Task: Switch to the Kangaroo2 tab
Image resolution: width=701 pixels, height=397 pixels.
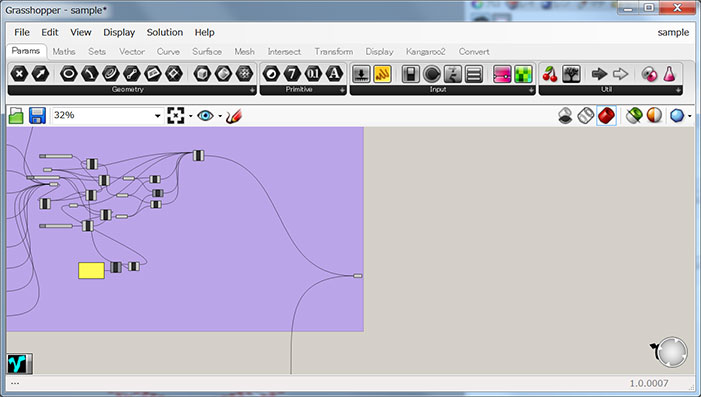Action: coord(425,51)
